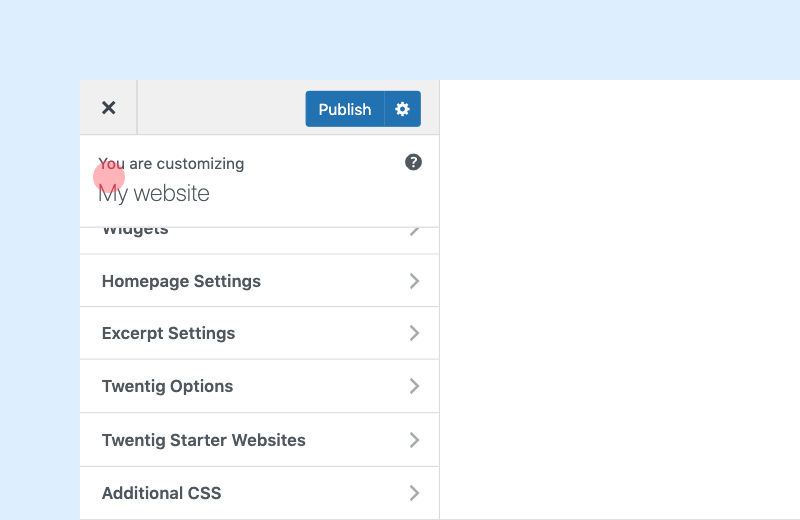Expand Excerpt Settings chevron arrow
The width and height of the screenshot is (800, 520).
(414, 333)
